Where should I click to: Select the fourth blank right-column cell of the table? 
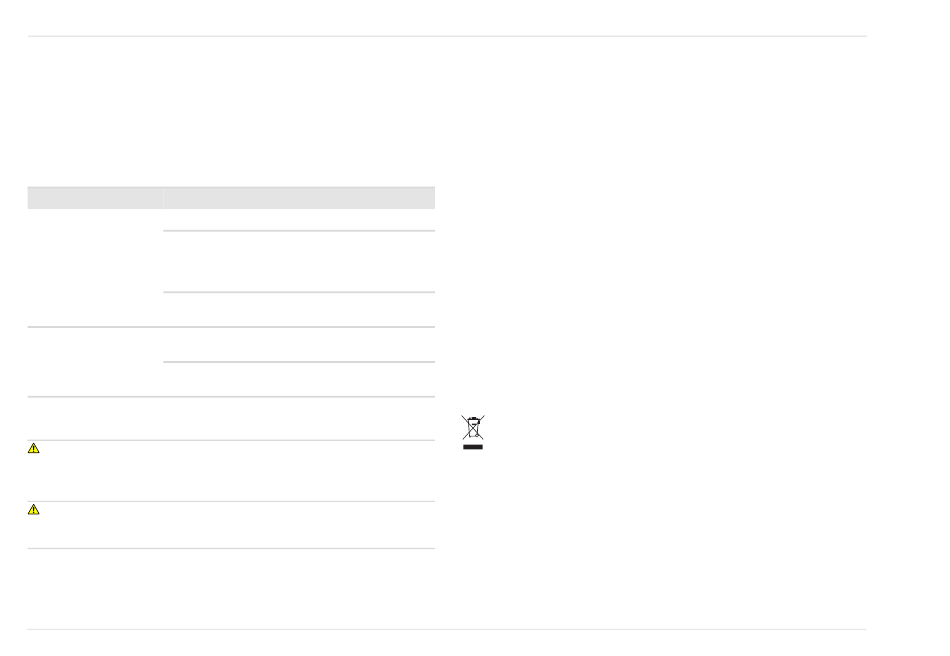tap(299, 345)
